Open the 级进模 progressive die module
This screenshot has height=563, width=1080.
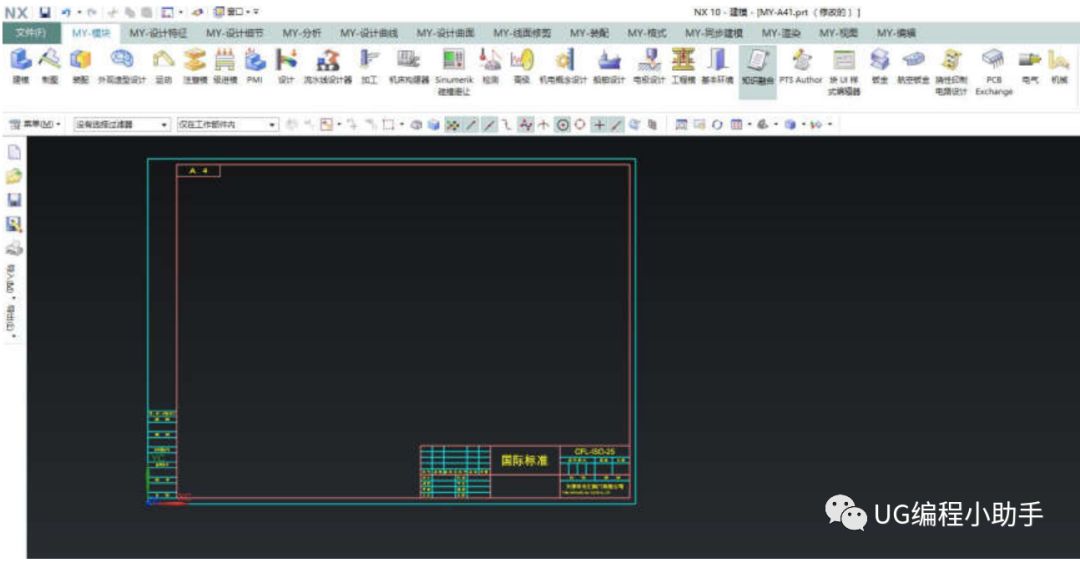225,66
